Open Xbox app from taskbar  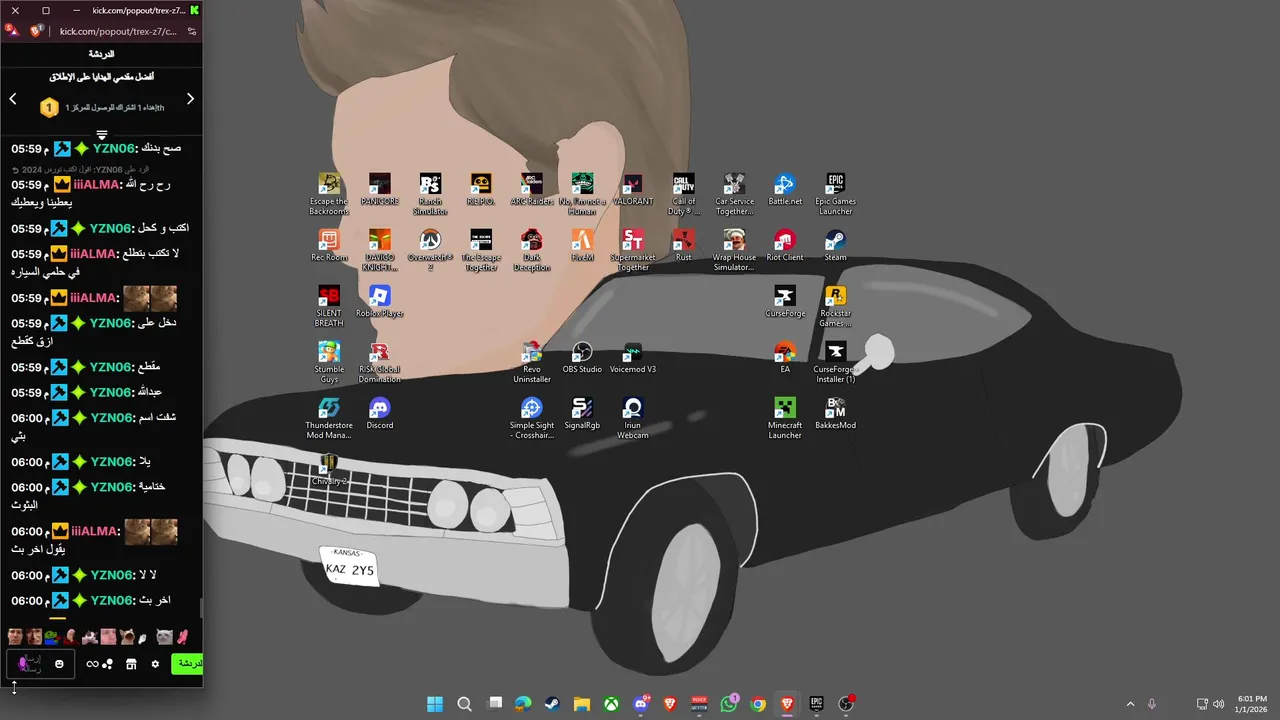coord(611,704)
